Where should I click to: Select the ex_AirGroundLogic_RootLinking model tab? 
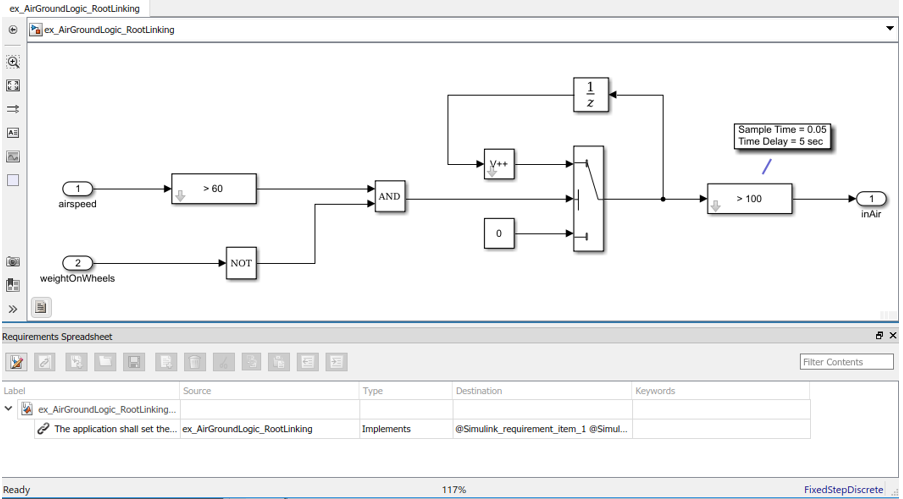tap(75, 8)
